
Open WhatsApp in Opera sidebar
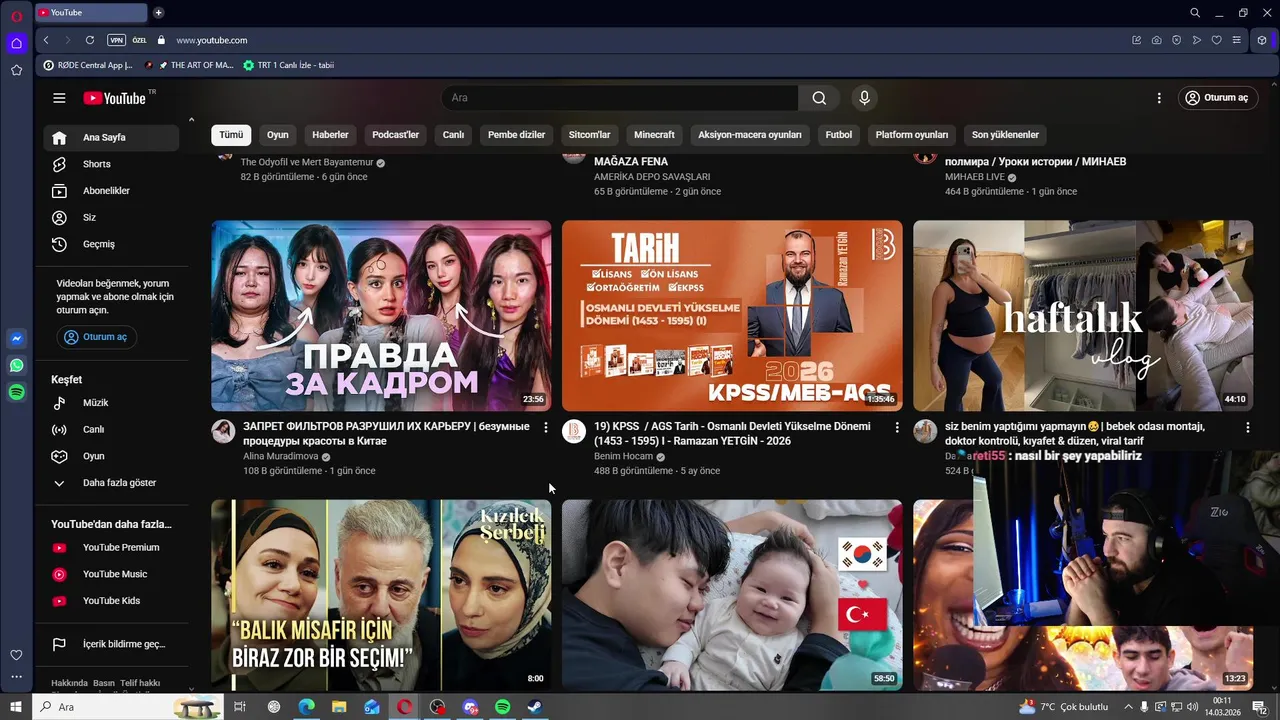pos(16,366)
